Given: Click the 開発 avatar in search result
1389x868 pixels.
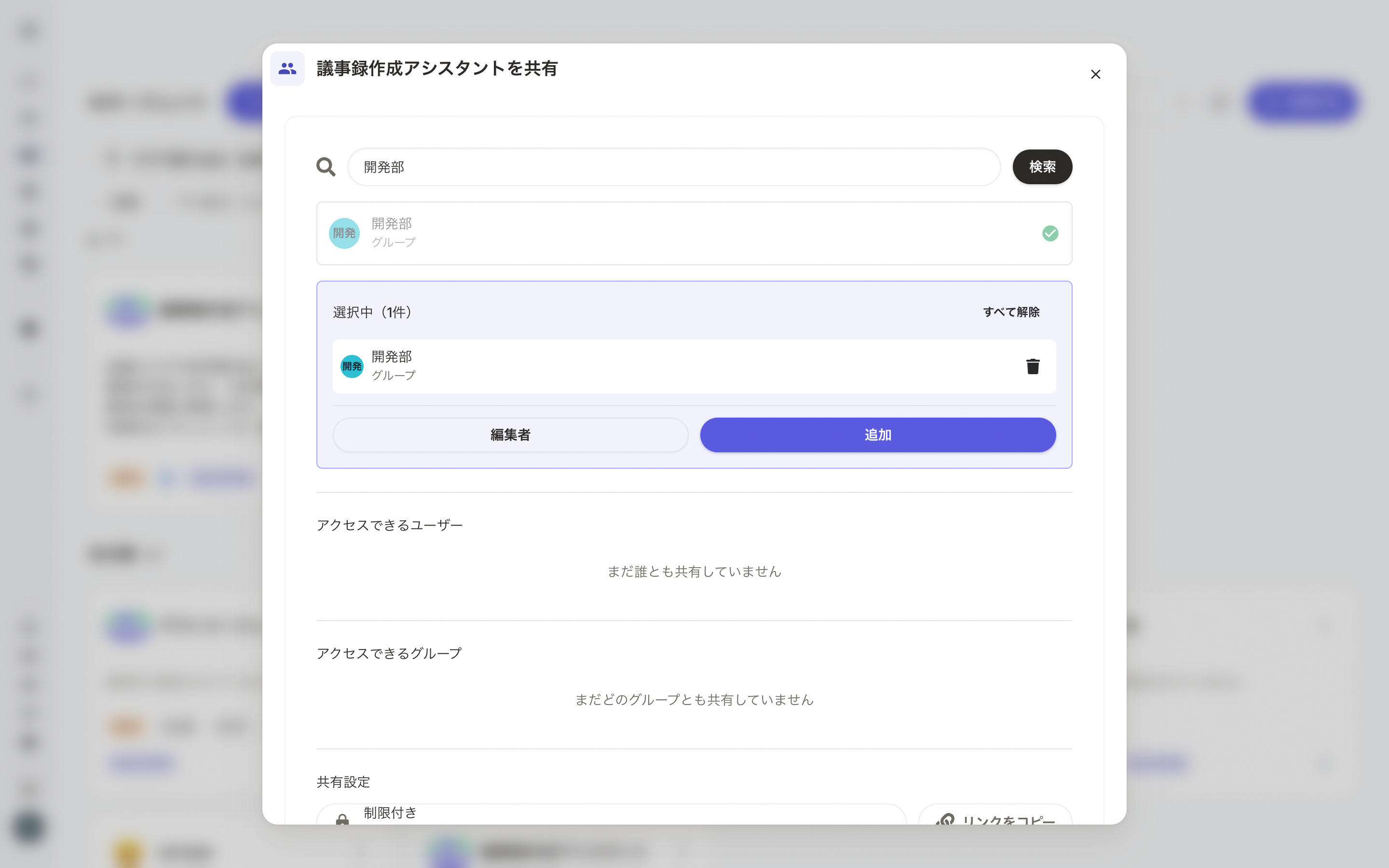Looking at the screenshot, I should click(x=344, y=233).
